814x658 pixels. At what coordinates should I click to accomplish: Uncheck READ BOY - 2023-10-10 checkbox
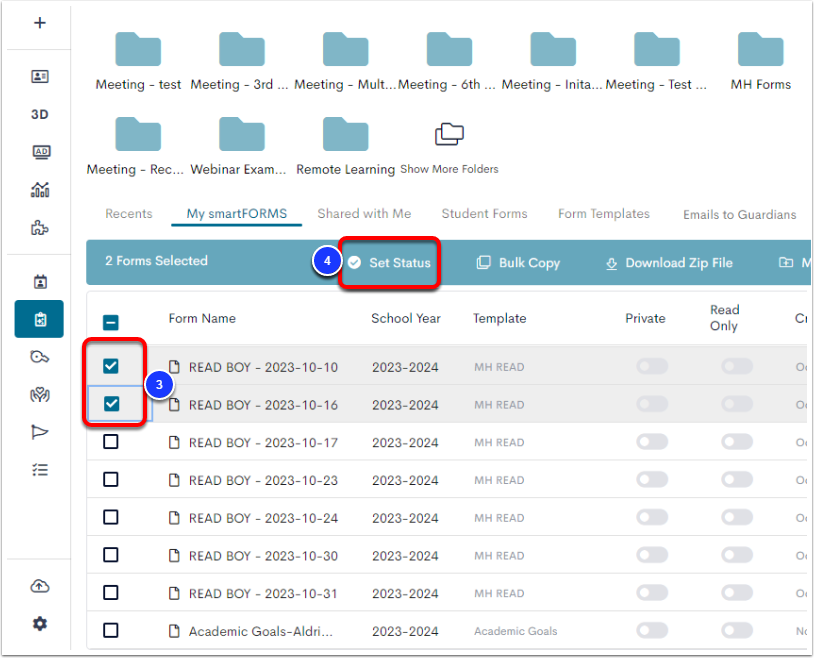[111, 366]
